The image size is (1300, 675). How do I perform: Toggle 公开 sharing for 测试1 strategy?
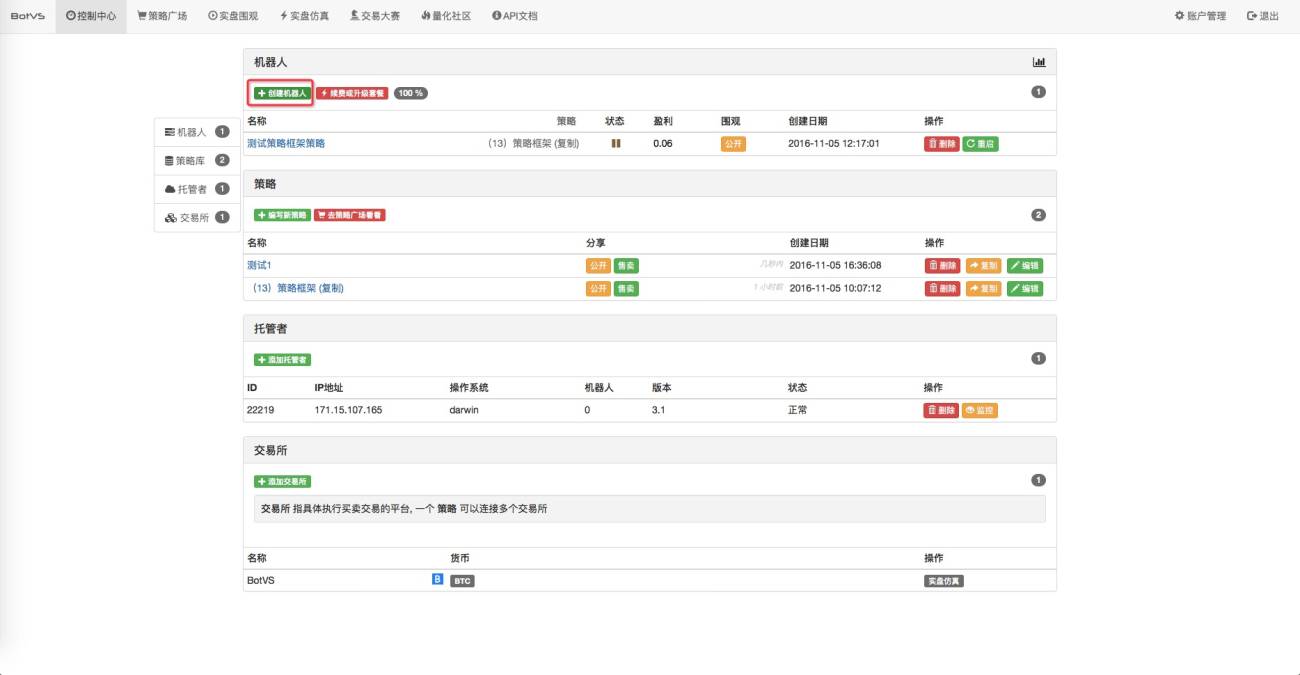(598, 266)
